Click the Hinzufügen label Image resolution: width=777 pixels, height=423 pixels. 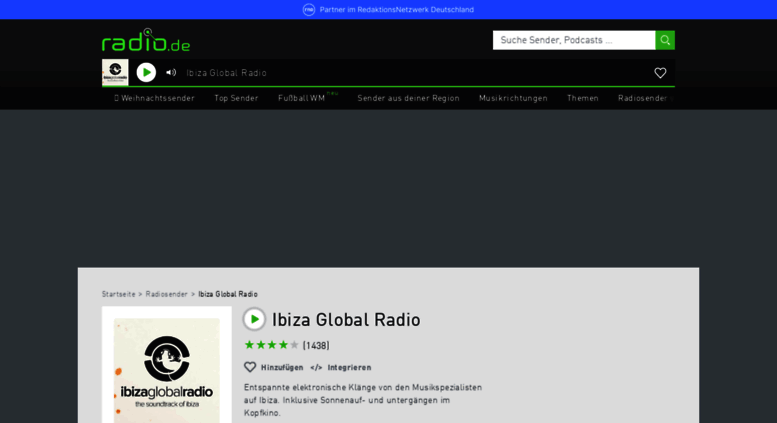coord(282,368)
